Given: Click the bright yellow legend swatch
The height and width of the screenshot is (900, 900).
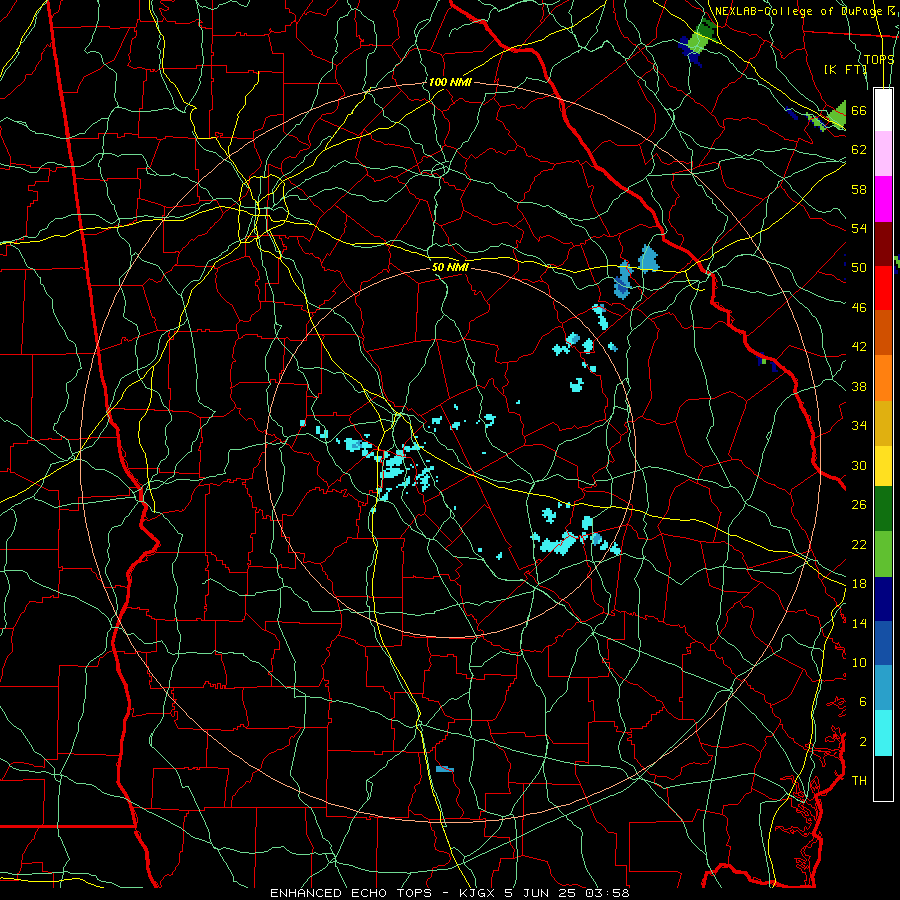Looking at the screenshot, I should [x=883, y=466].
